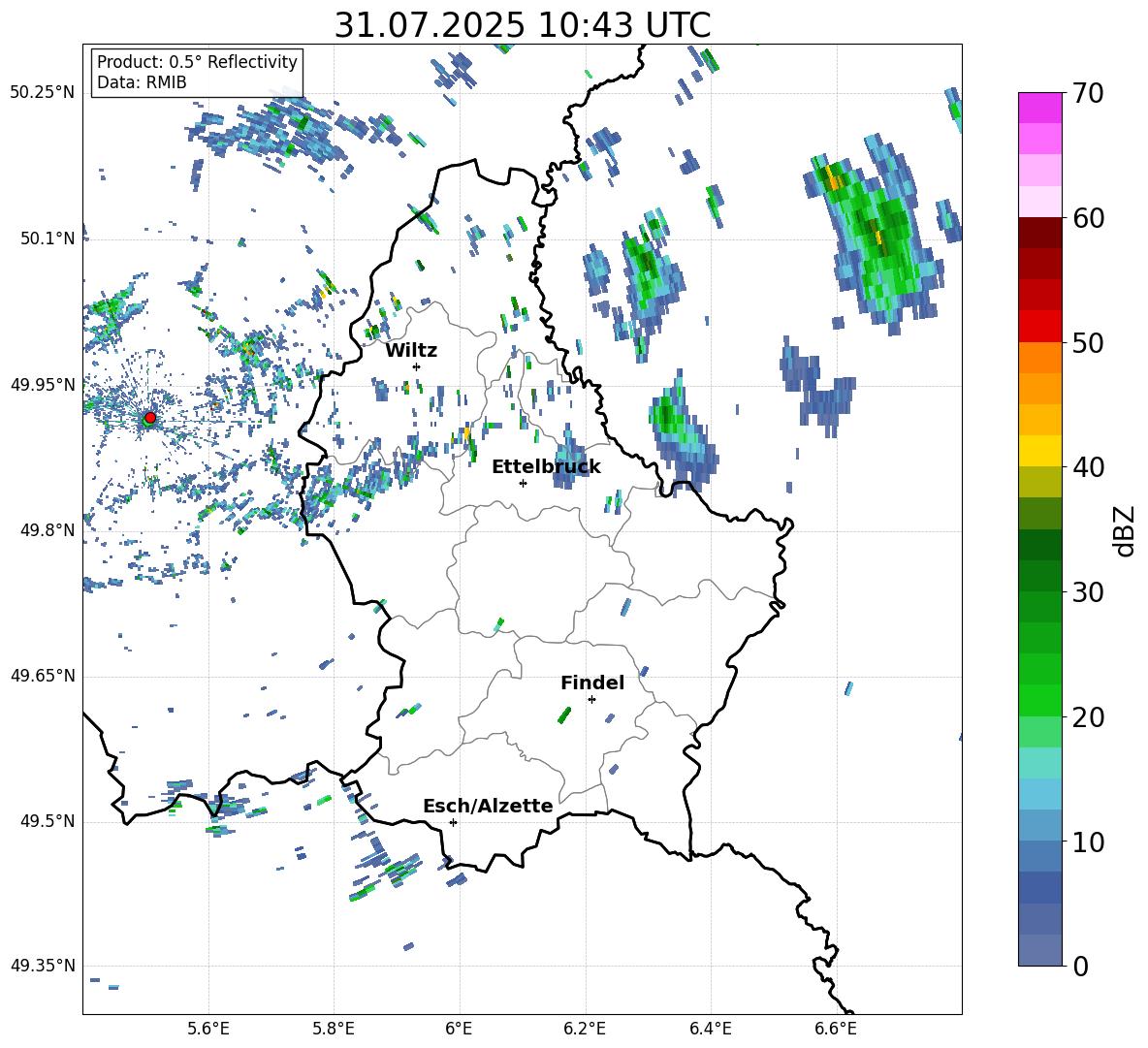Click the 60 colorbar tick label

(x=1087, y=218)
